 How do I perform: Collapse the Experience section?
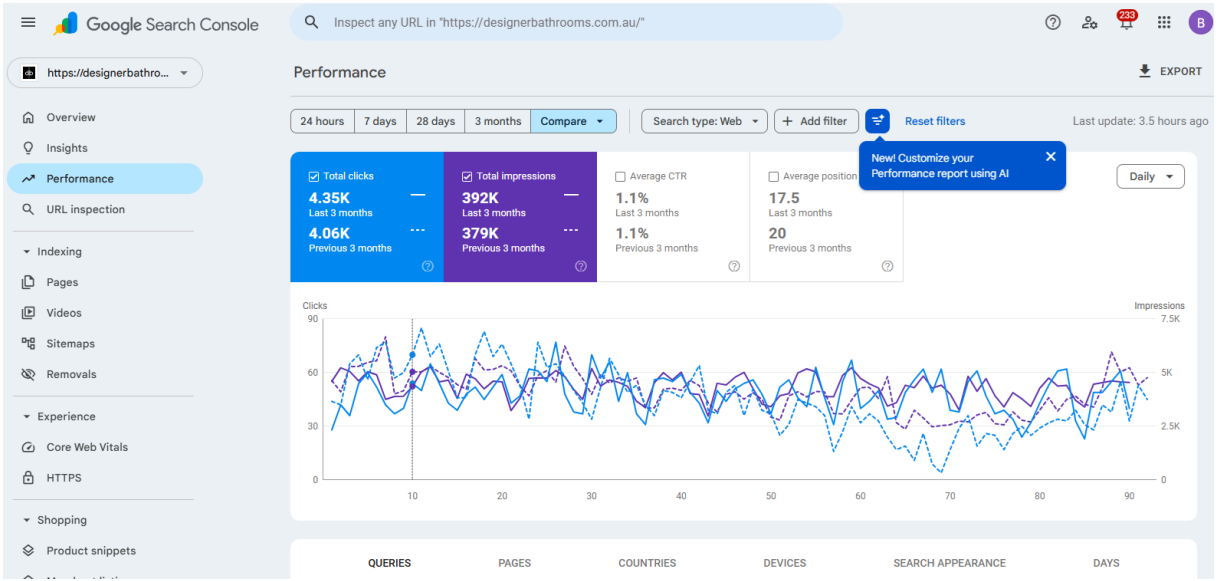58,417
